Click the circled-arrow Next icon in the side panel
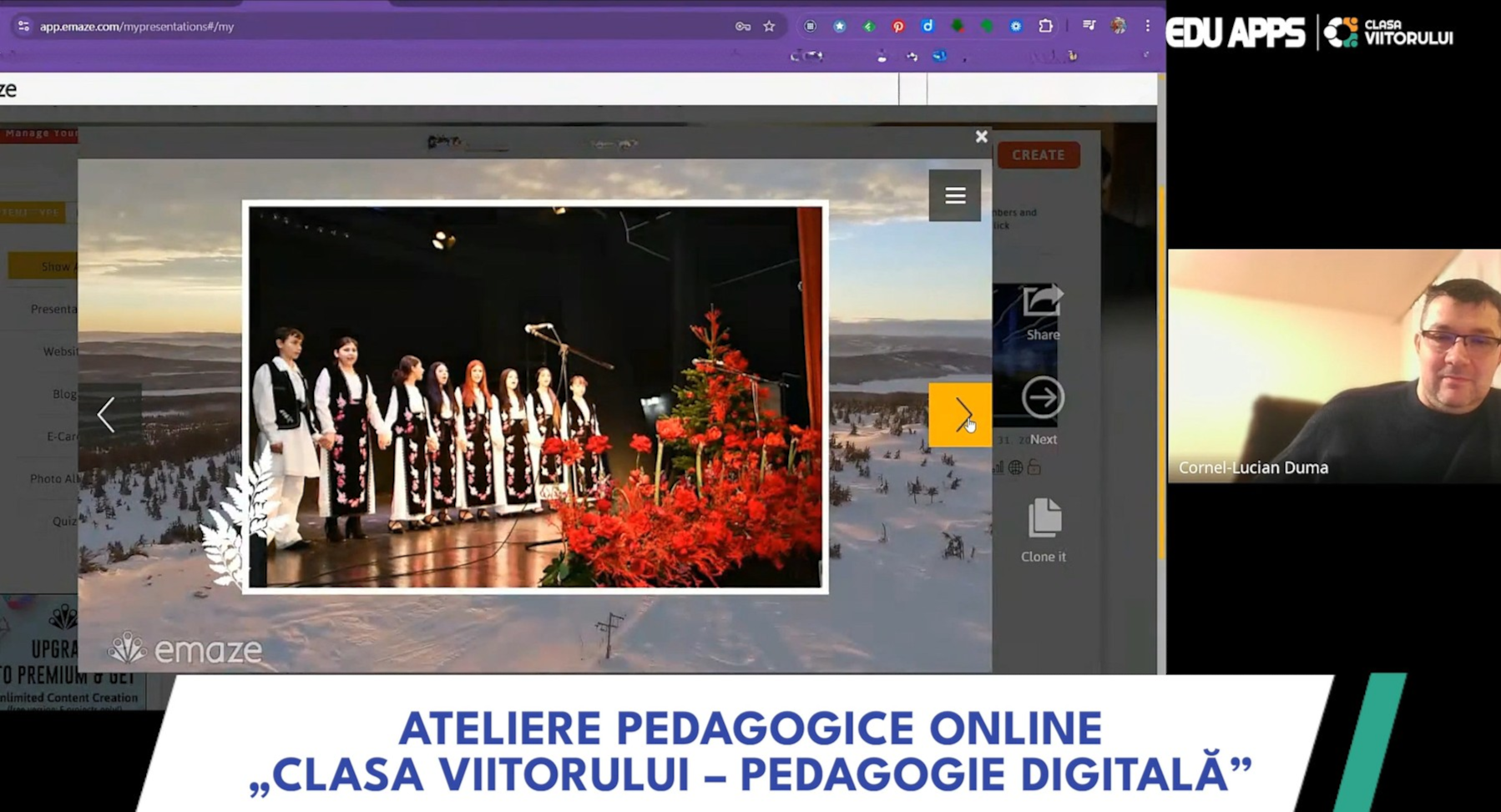The width and height of the screenshot is (1501, 812). (x=1043, y=398)
